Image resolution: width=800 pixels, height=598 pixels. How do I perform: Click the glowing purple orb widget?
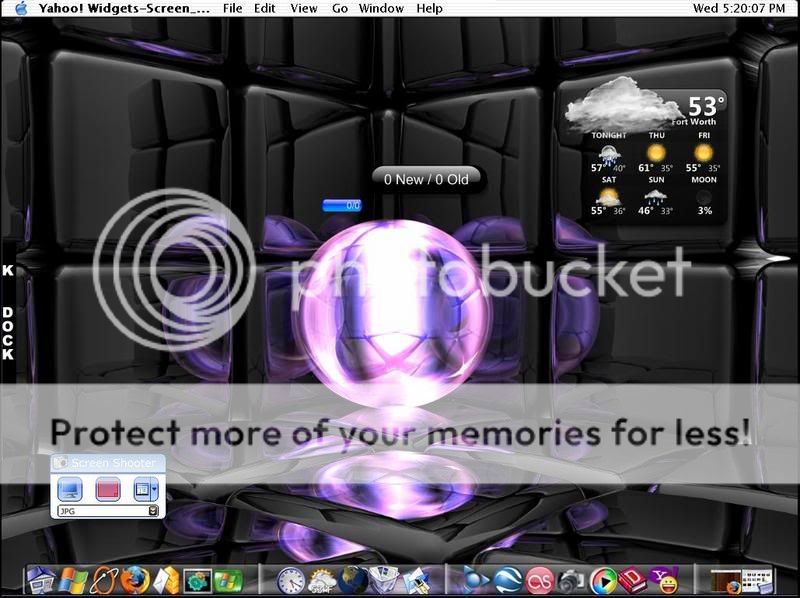pos(398,310)
